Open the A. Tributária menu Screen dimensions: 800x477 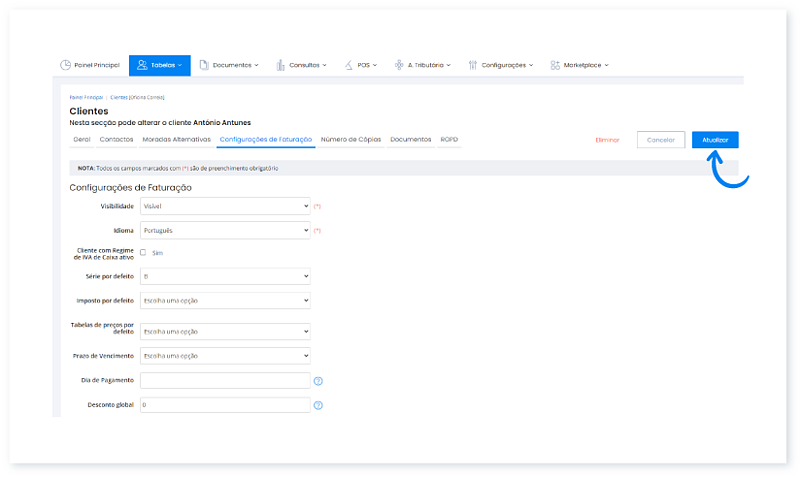tap(422, 65)
